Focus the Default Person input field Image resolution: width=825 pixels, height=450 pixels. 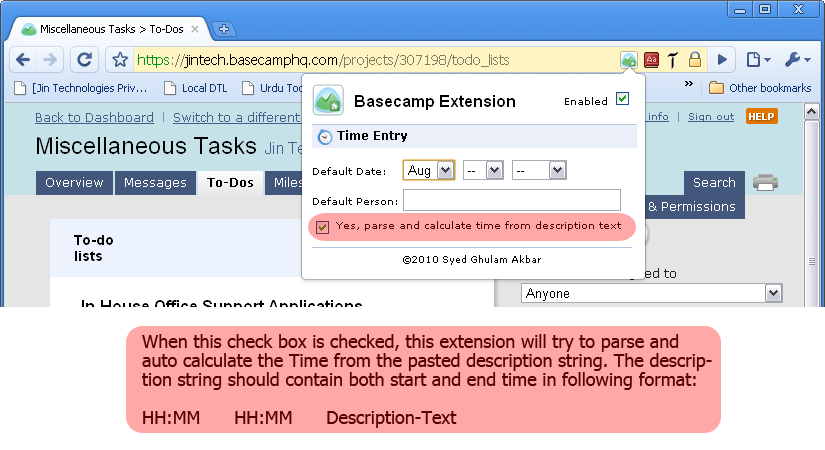coord(511,201)
